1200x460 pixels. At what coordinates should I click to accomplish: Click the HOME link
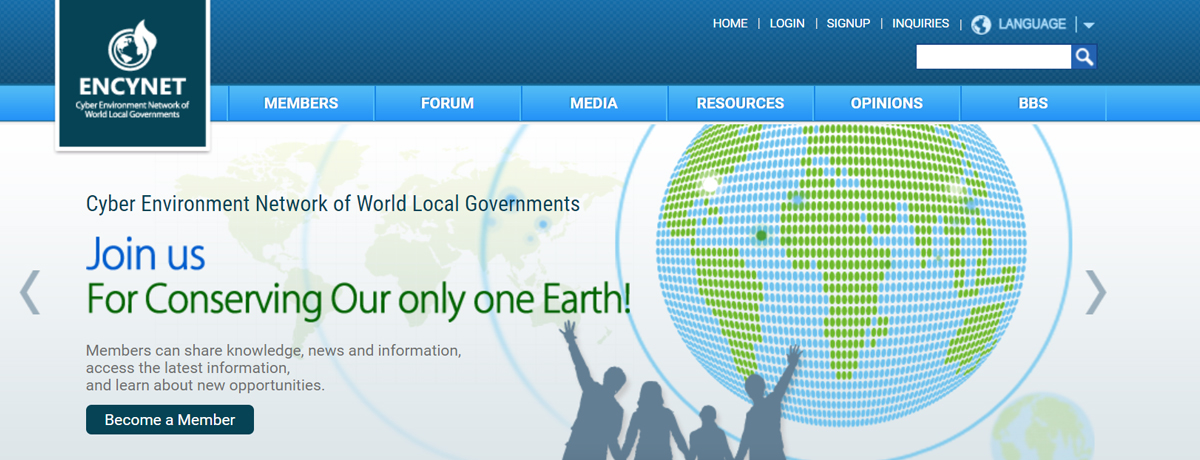[730, 24]
